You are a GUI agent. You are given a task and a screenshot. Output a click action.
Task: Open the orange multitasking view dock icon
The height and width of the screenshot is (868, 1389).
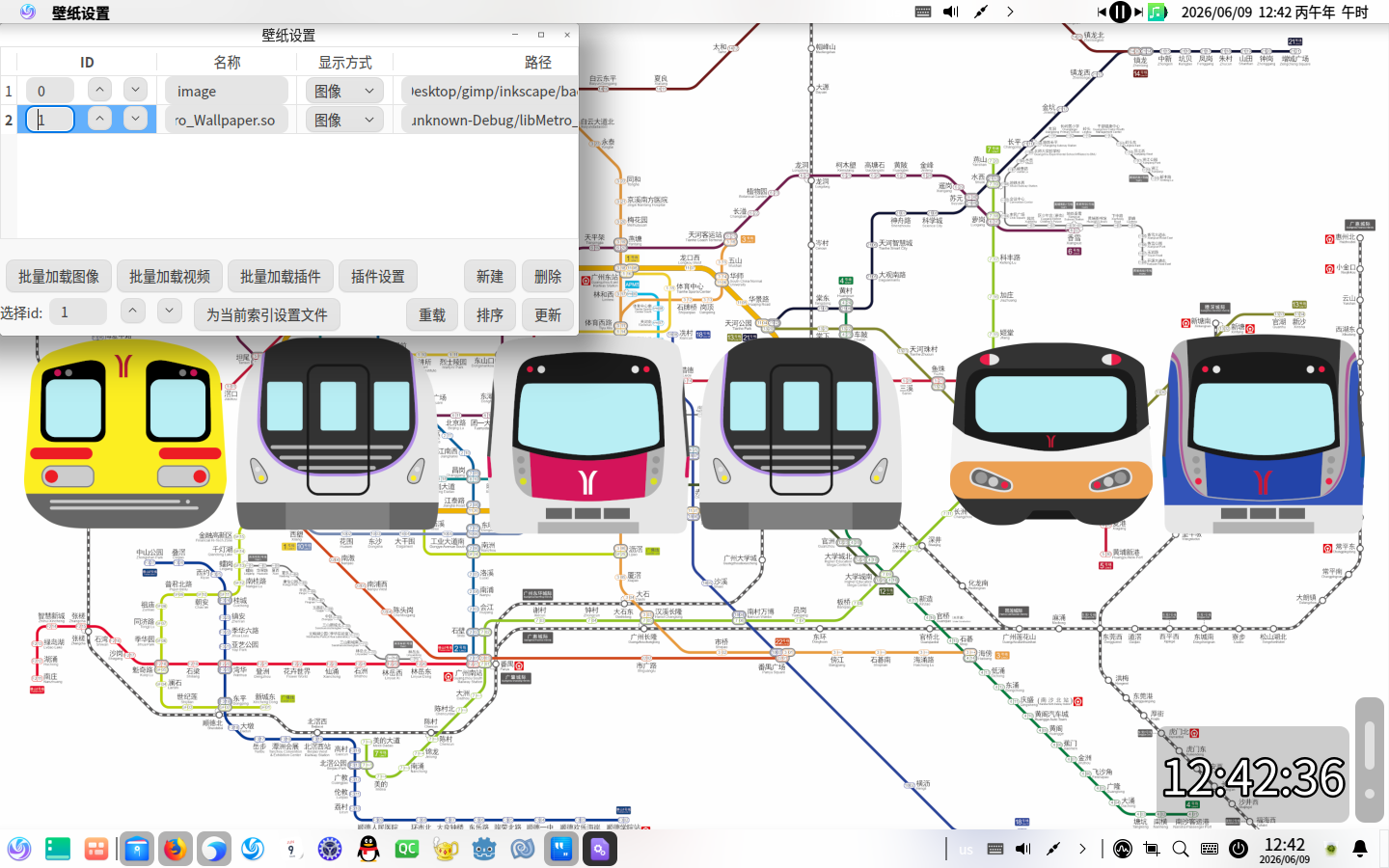(x=96, y=849)
